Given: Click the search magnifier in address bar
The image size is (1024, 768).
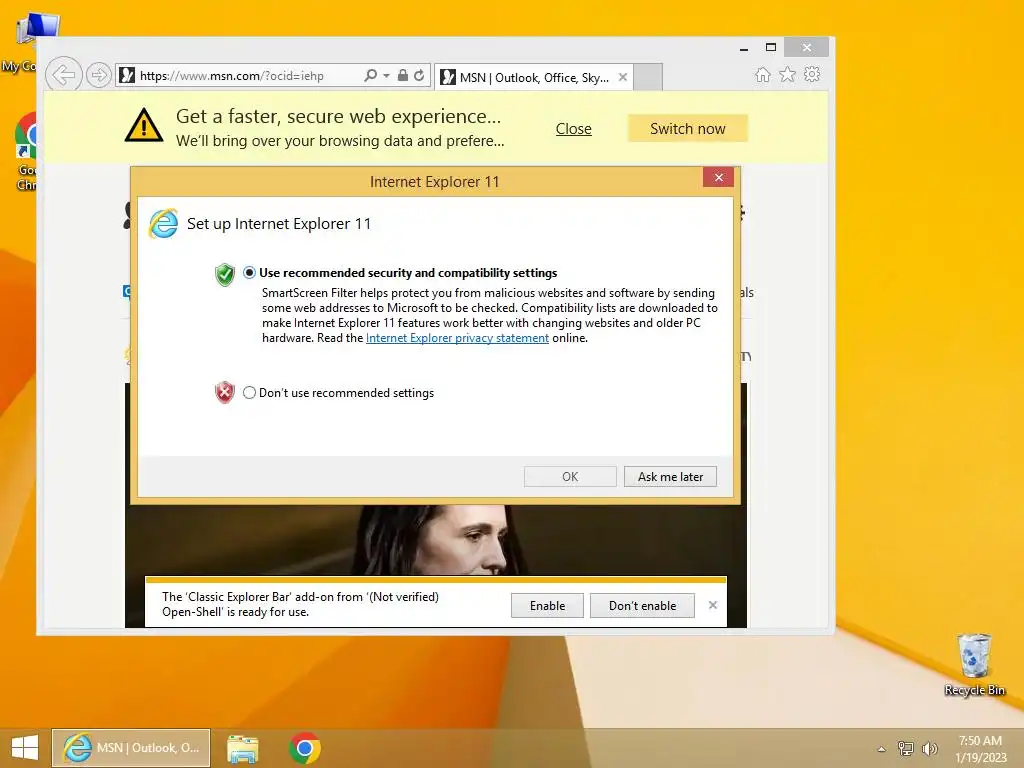Looking at the screenshot, I should tap(370, 75).
